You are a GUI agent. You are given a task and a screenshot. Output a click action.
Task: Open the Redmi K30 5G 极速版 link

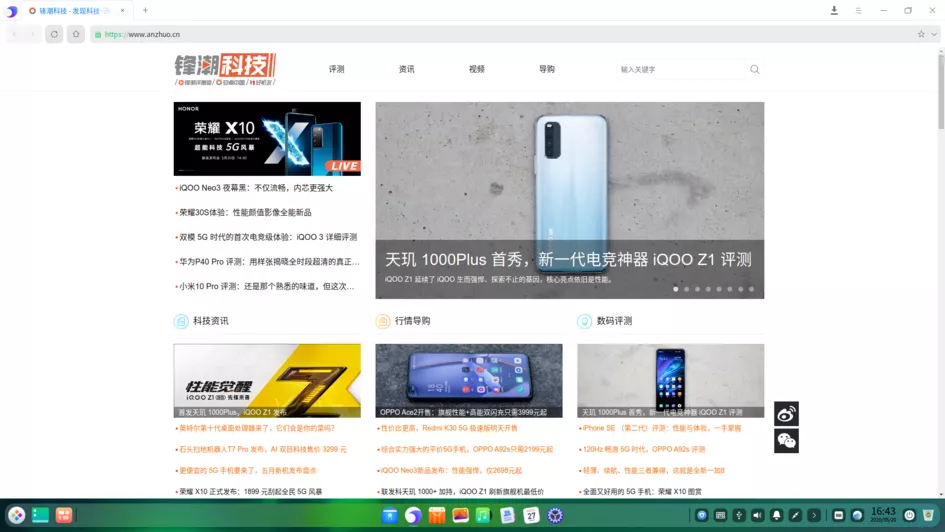click(x=448, y=428)
